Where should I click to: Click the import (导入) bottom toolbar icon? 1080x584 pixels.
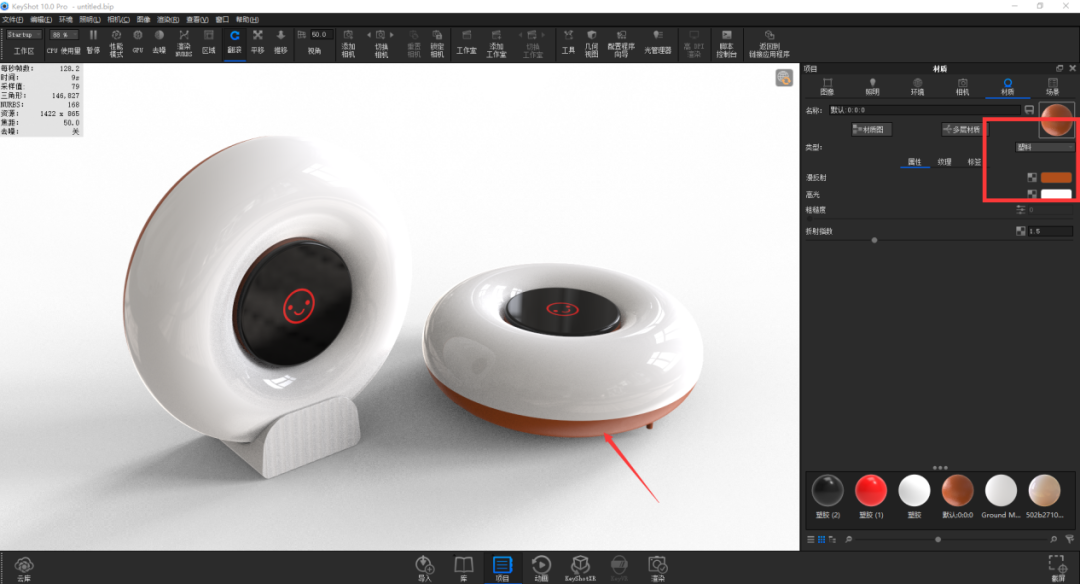click(x=424, y=568)
